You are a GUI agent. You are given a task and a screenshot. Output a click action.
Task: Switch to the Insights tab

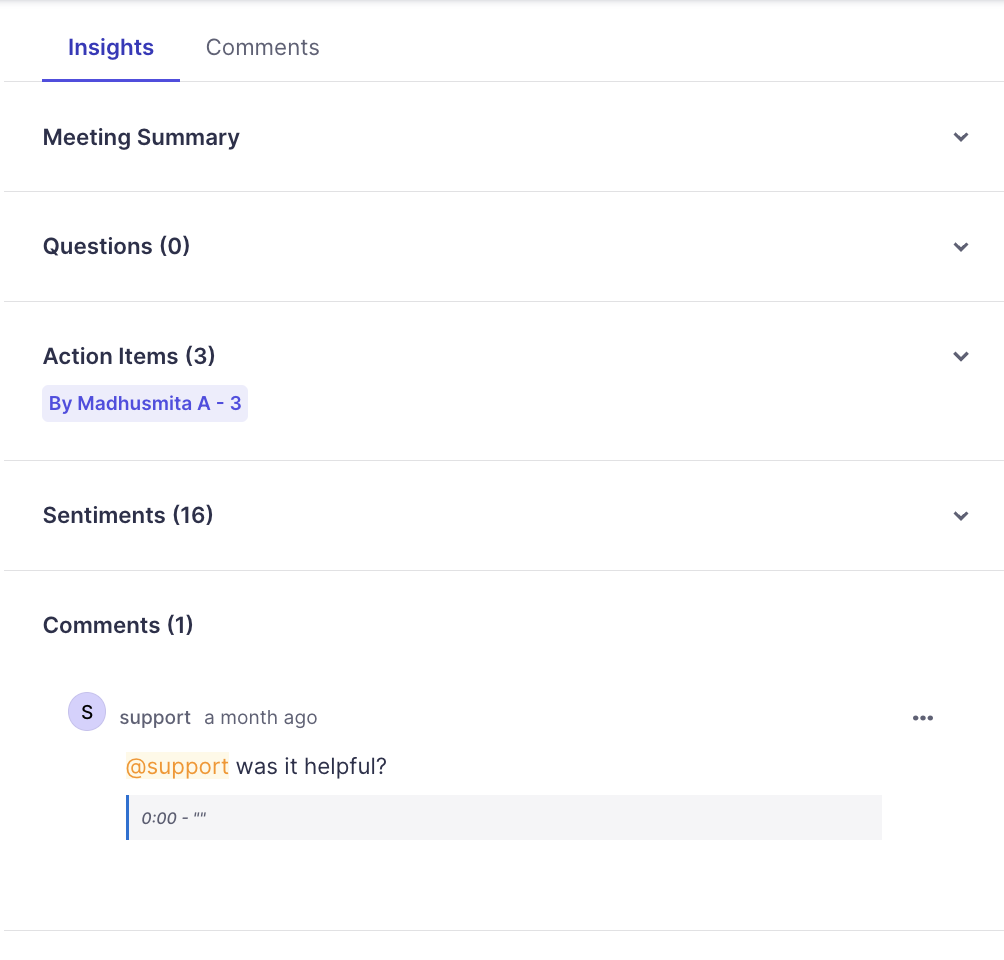(x=111, y=48)
